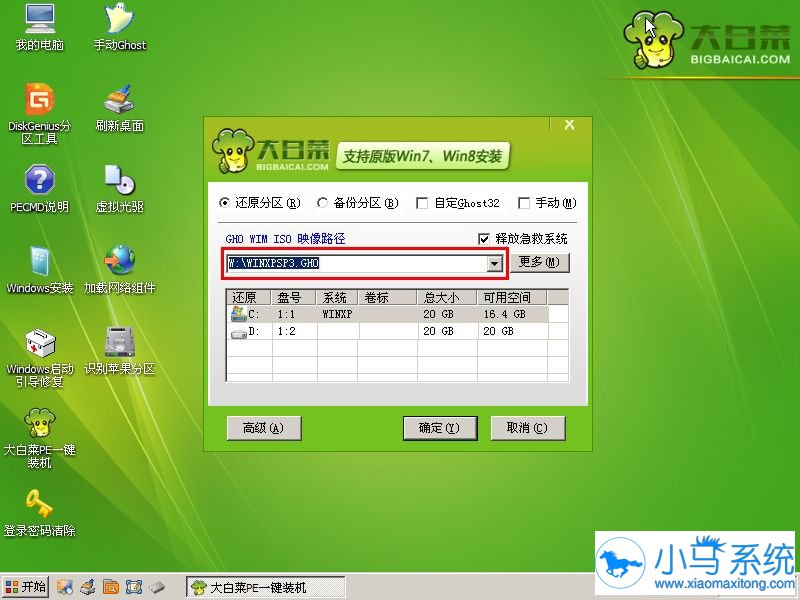Click the 更多(M) button

click(539, 262)
